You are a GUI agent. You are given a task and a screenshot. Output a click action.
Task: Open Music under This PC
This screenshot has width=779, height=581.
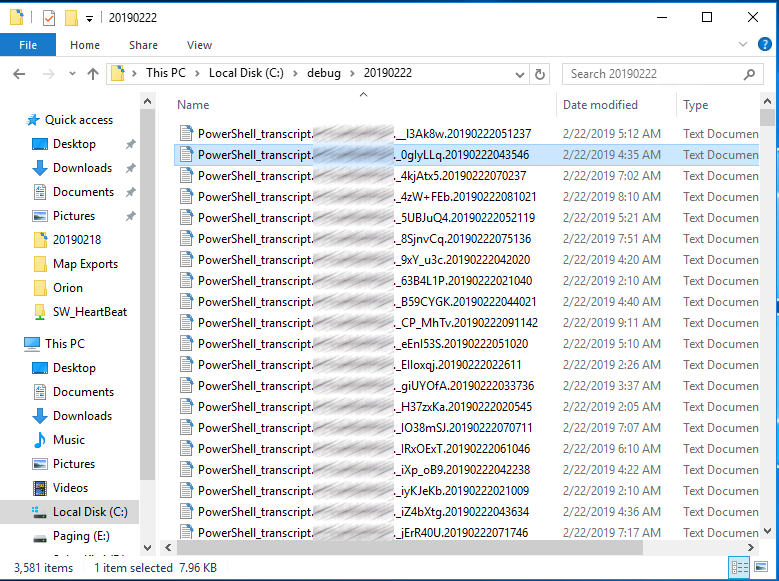[69, 439]
